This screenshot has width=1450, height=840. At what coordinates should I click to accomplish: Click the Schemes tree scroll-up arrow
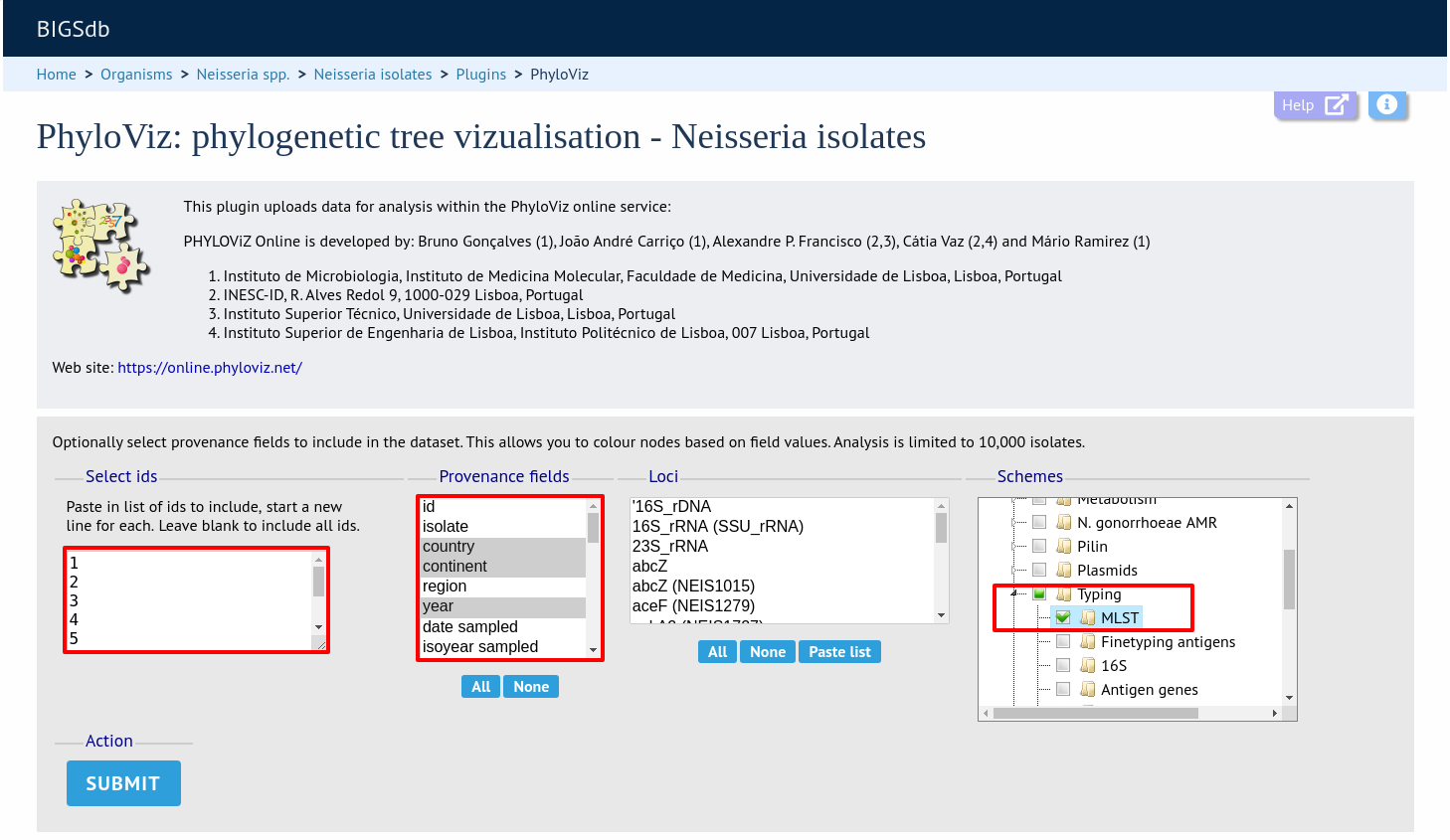click(1290, 506)
